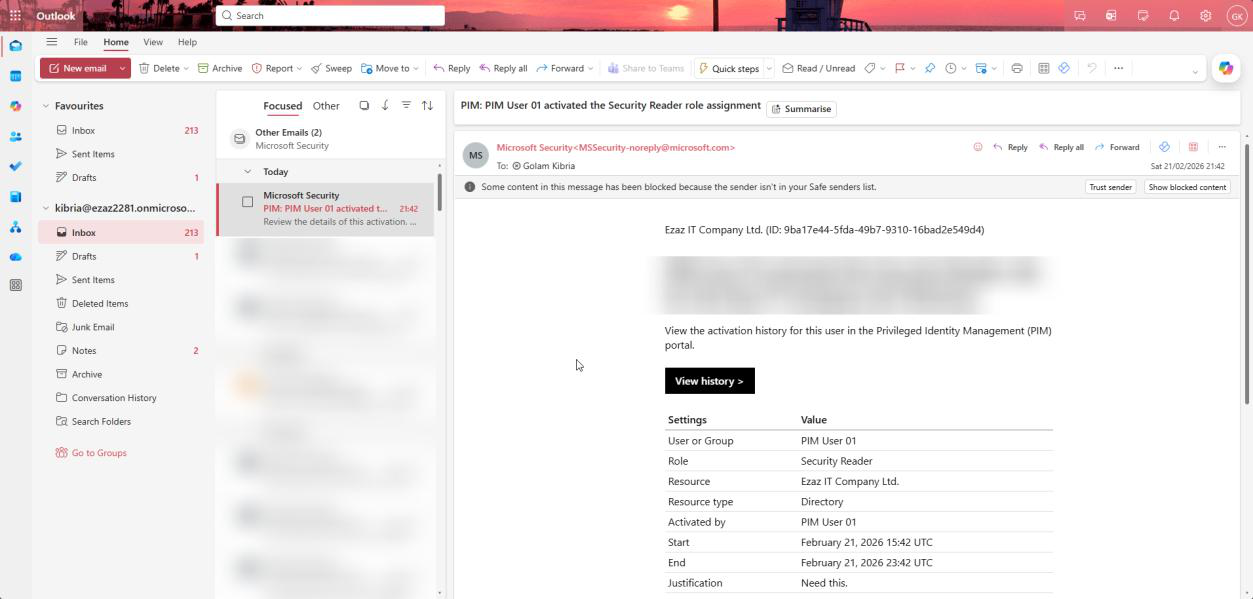The width and height of the screenshot is (1253, 599).
Task: Open the Forward dropdown arrow in toolbar
Action: coord(591,68)
